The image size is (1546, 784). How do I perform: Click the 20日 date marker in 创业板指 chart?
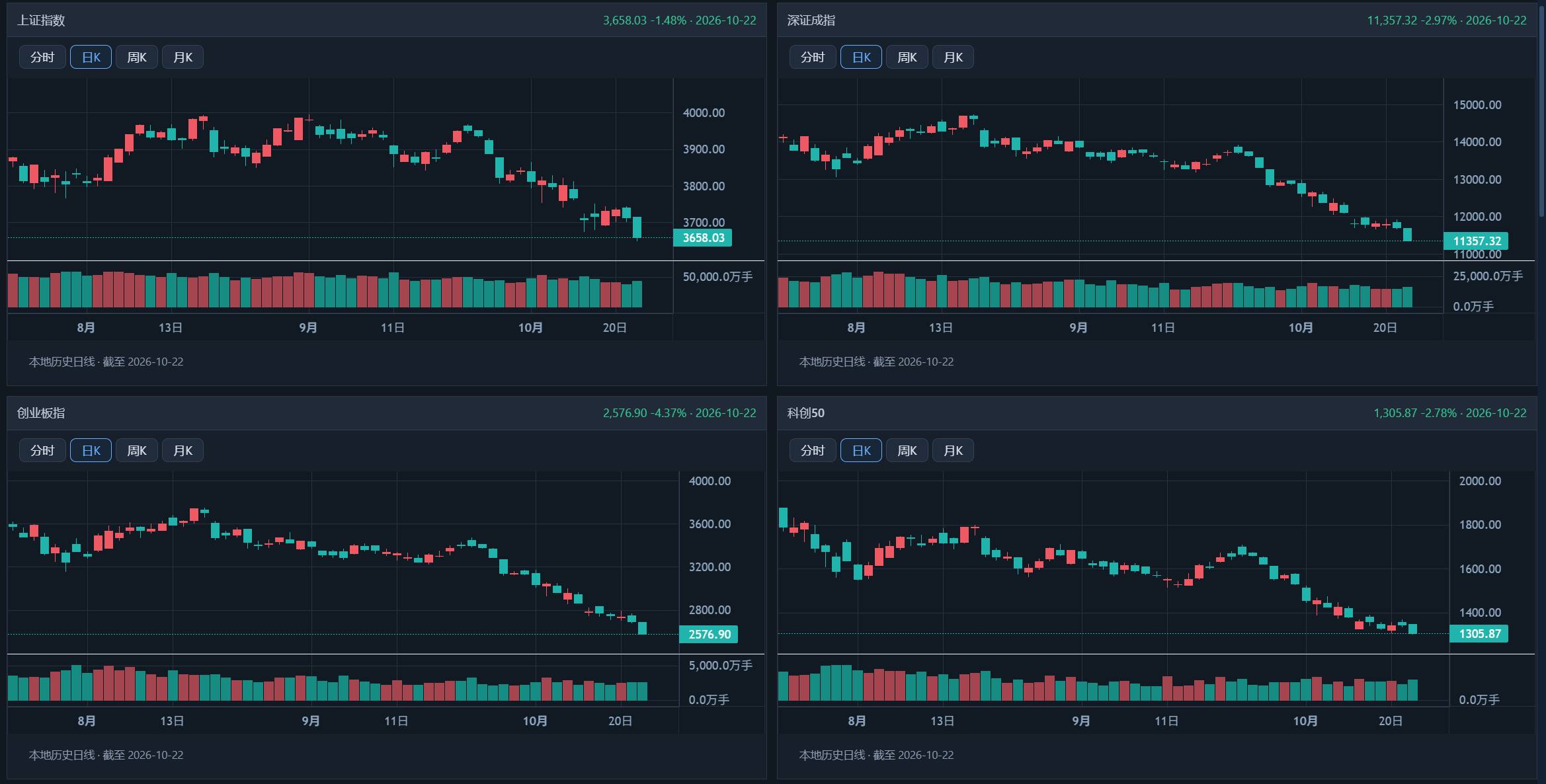[x=620, y=721]
